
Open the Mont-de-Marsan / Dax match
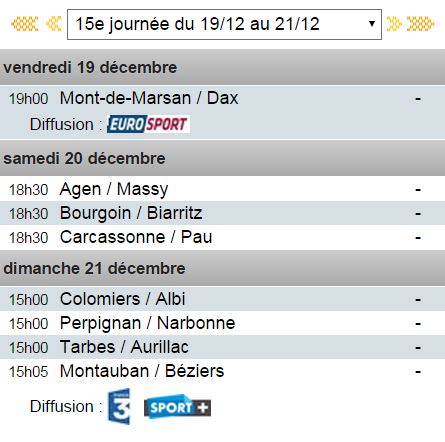coord(149,98)
